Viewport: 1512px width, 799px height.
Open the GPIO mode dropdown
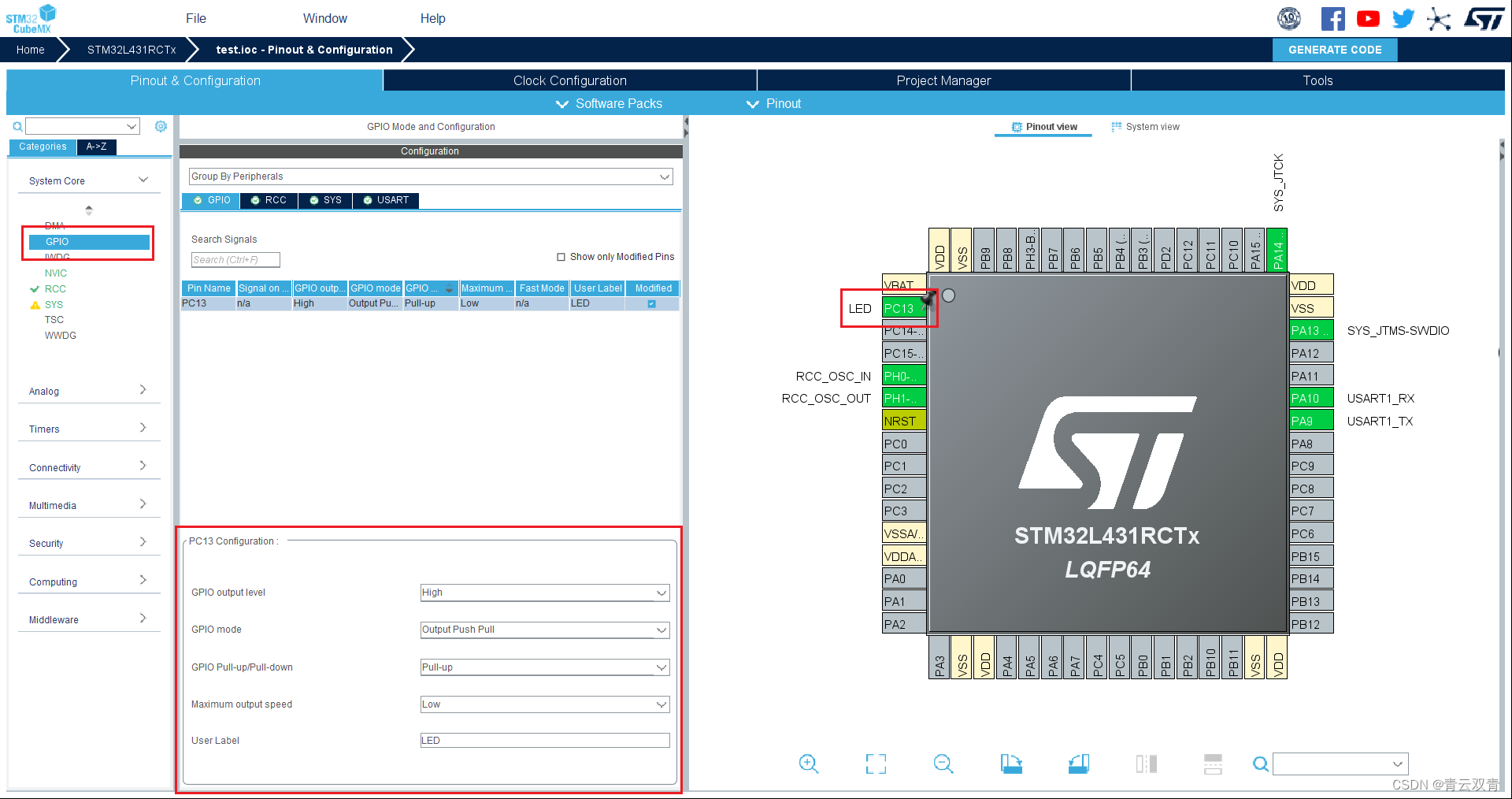[x=545, y=630]
